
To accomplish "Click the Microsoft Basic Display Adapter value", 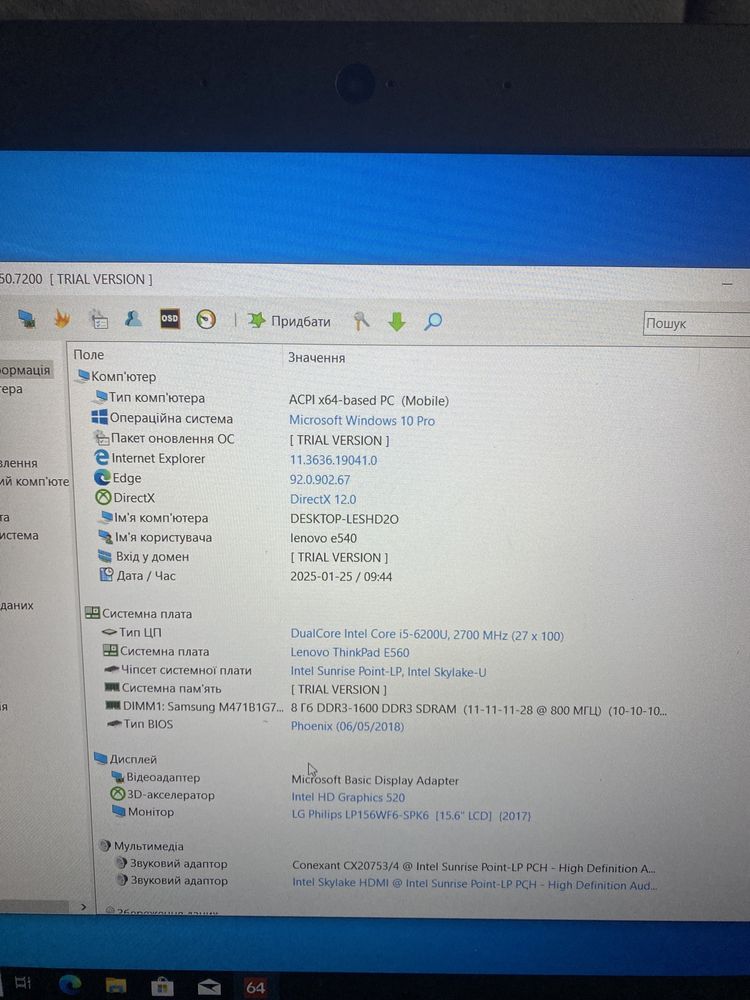I will (375, 781).
